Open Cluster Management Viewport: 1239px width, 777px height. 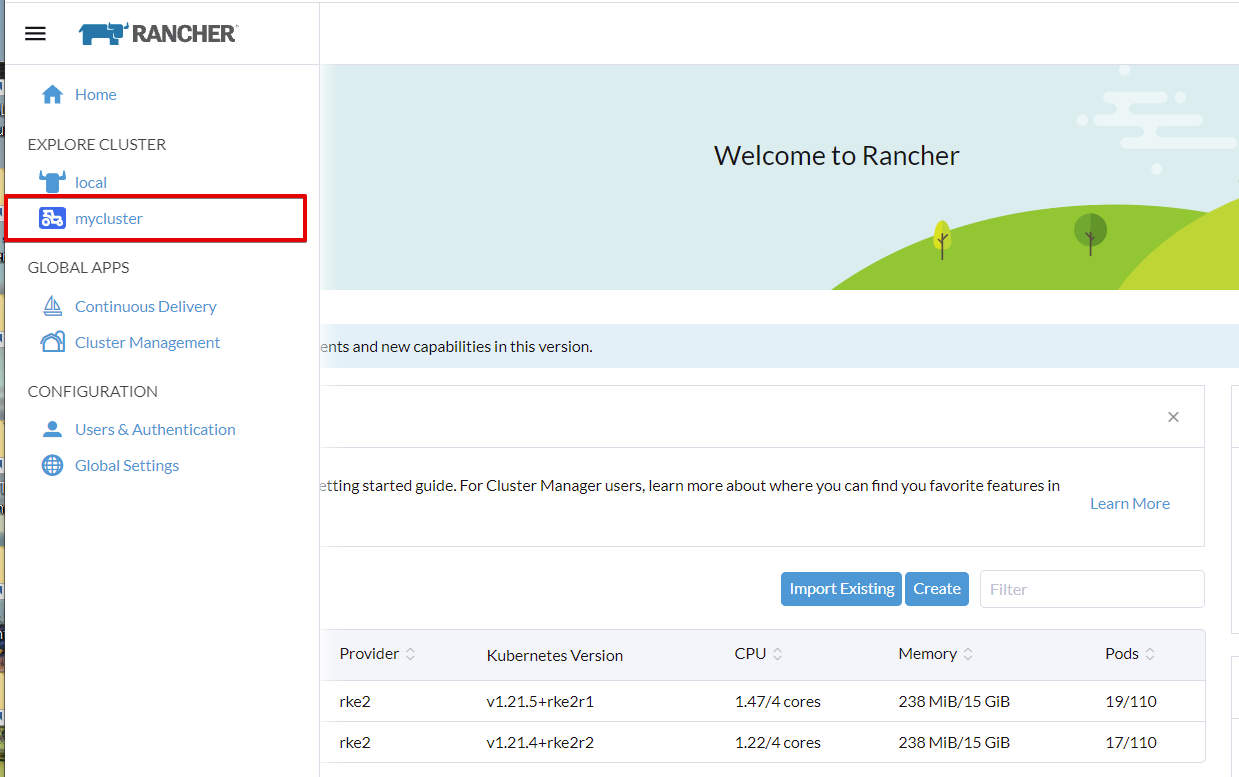click(x=148, y=342)
